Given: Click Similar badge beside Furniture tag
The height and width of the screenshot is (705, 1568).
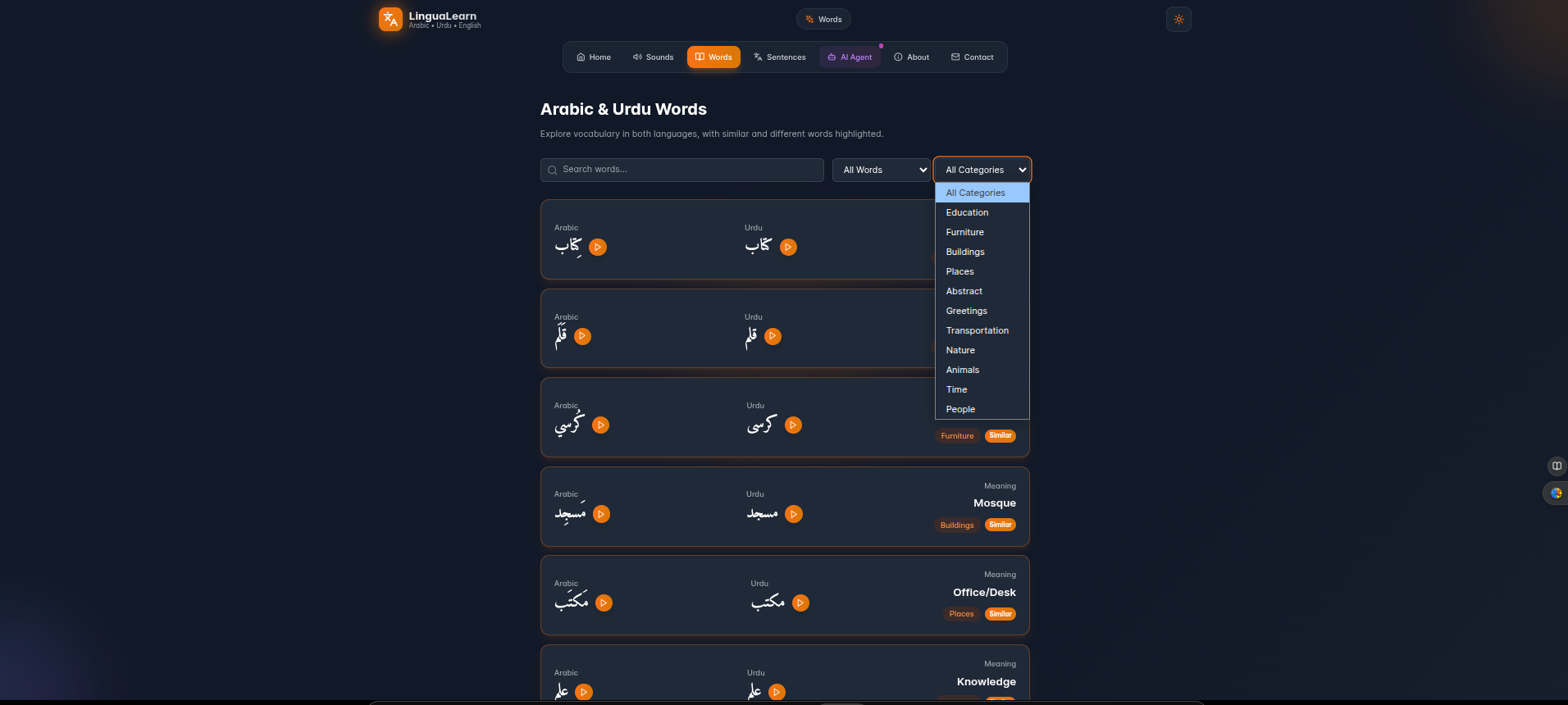Looking at the screenshot, I should [1001, 436].
